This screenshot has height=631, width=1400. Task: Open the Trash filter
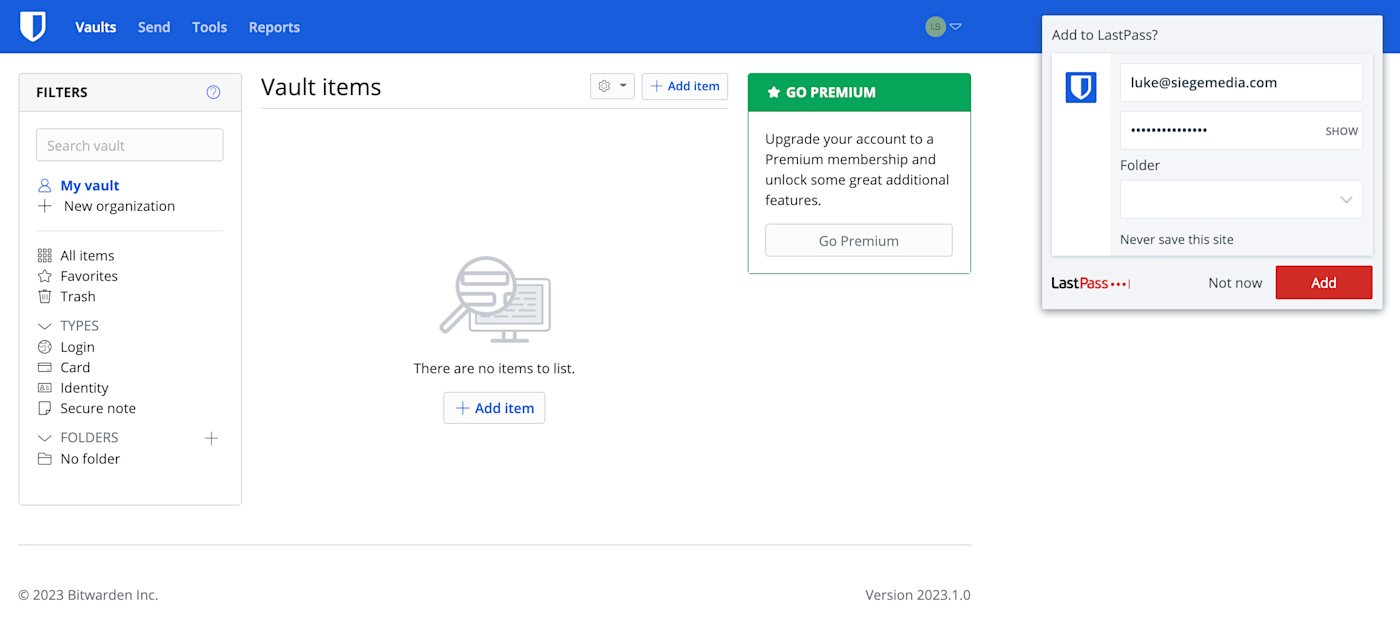click(x=78, y=296)
